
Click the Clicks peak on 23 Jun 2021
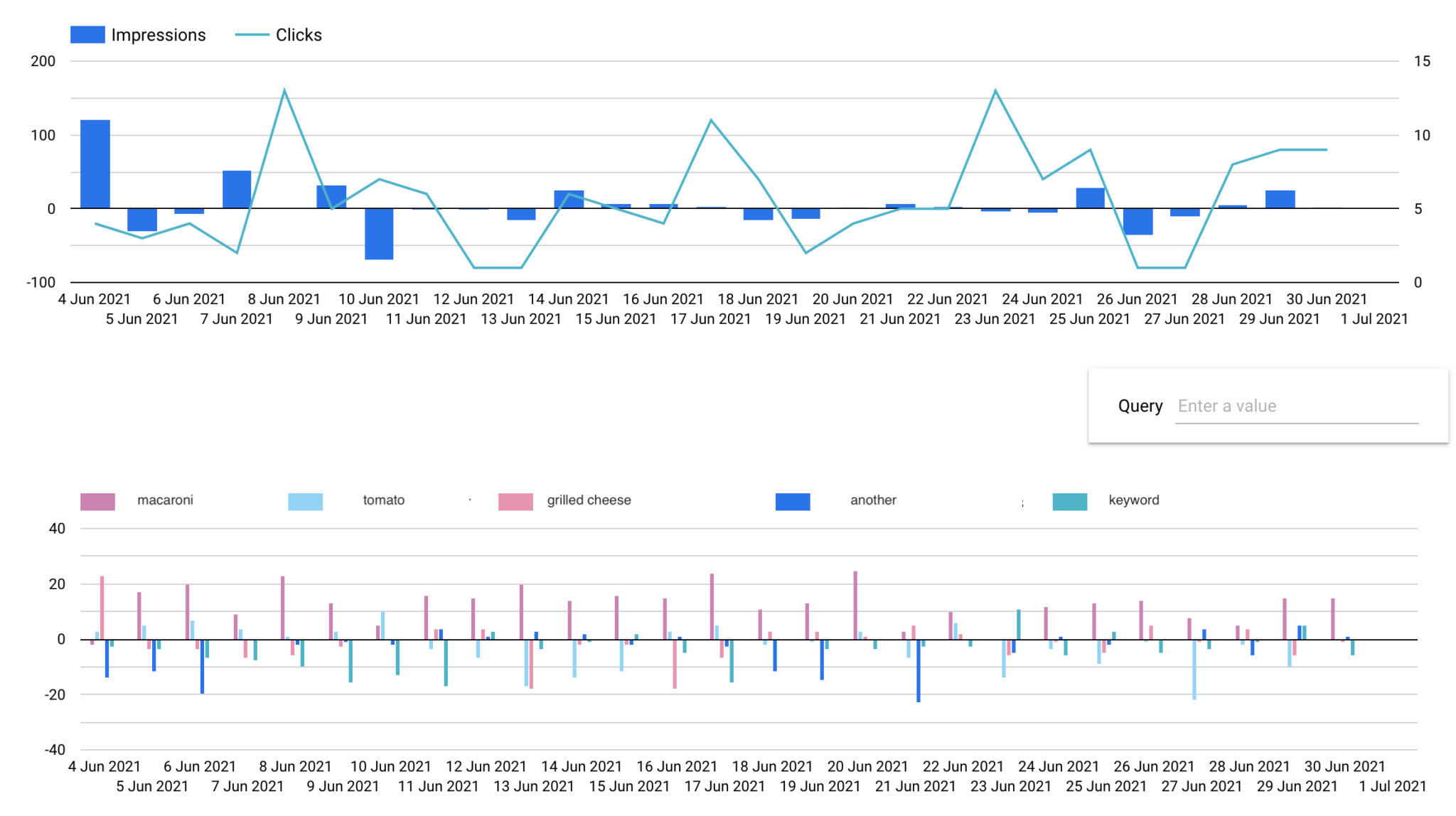click(995, 91)
